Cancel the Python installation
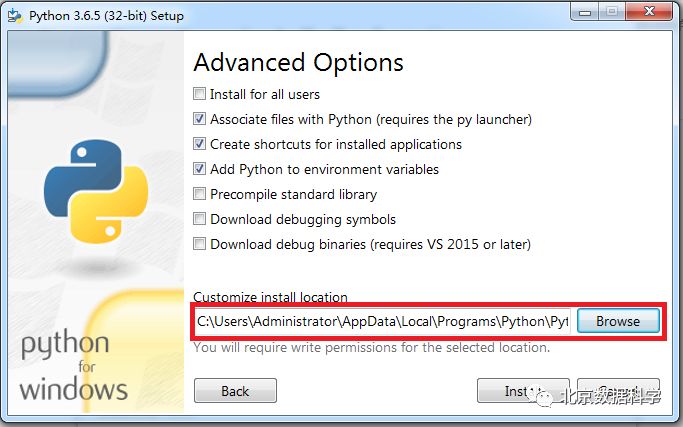The width and height of the screenshot is (683, 427). click(620, 391)
